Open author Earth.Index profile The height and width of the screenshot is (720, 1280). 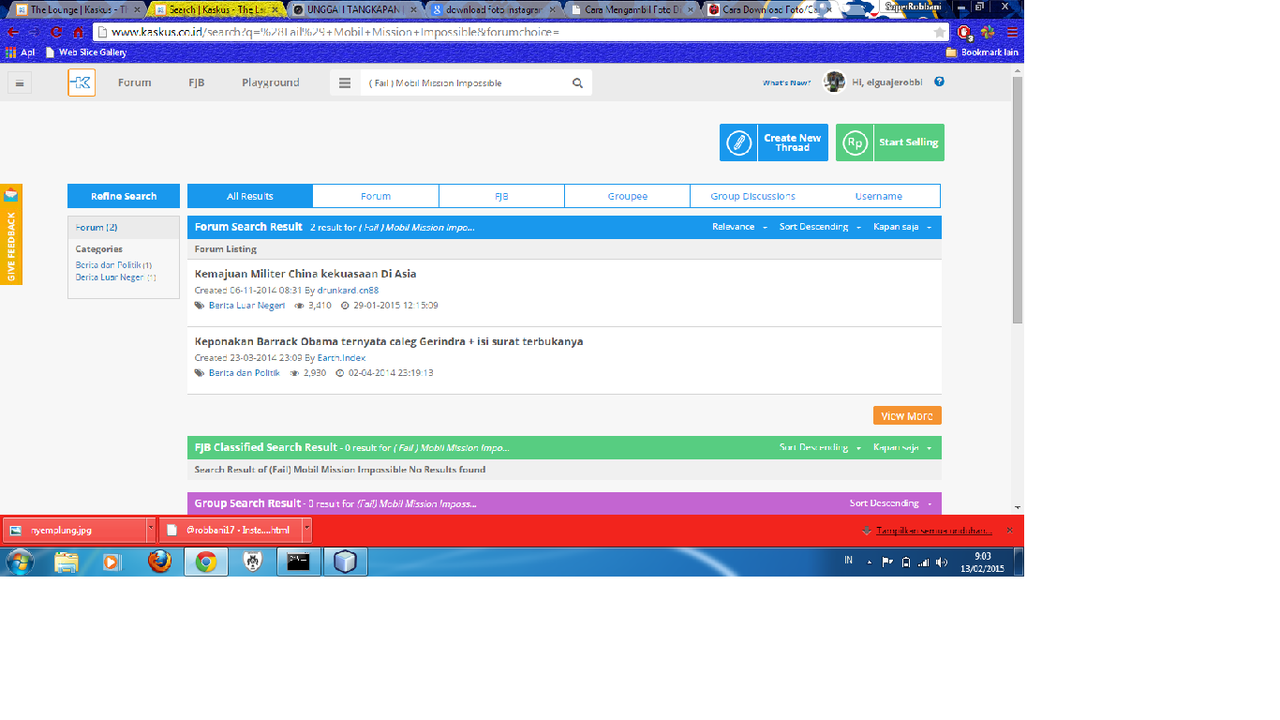pyautogui.click(x=342, y=357)
